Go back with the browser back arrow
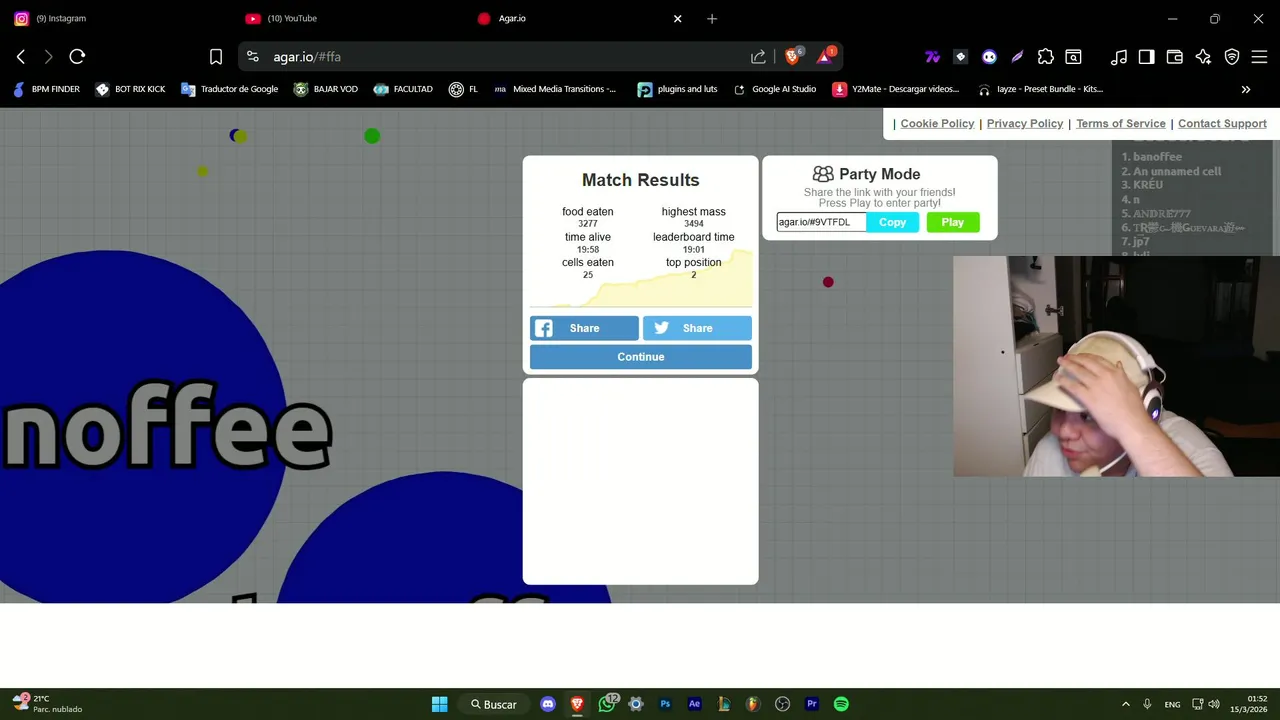Screen dimensions: 1280x720 pyautogui.click(x=21, y=57)
